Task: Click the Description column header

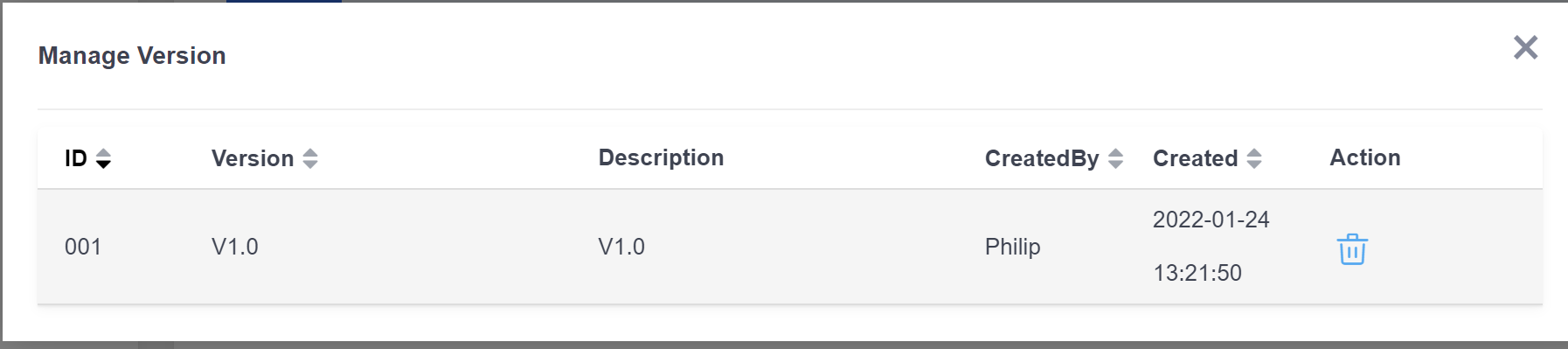Action: tap(661, 157)
